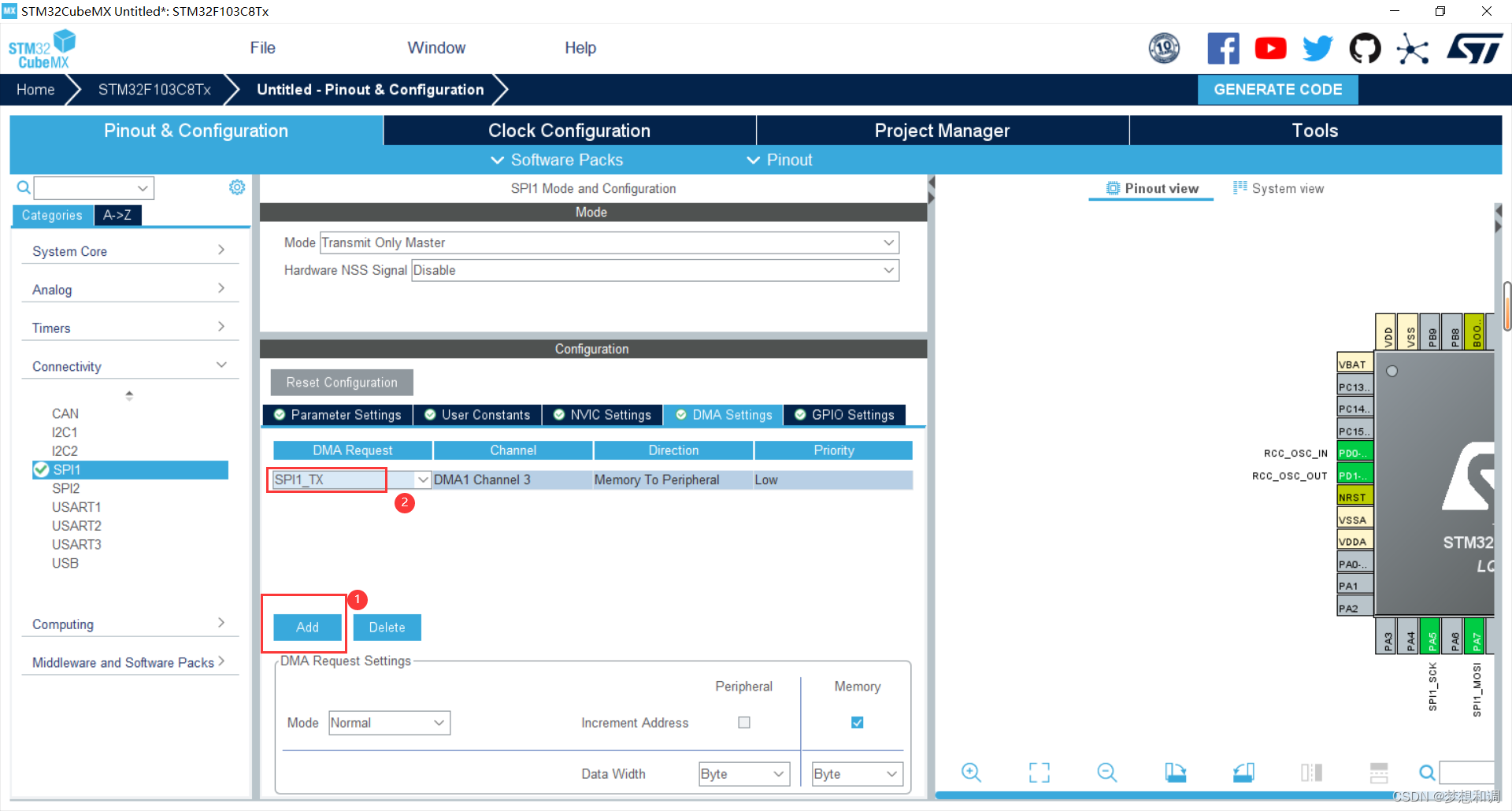Open Peripheral Data Width dropdown
The width and height of the screenshot is (1512, 811).
[x=744, y=774]
